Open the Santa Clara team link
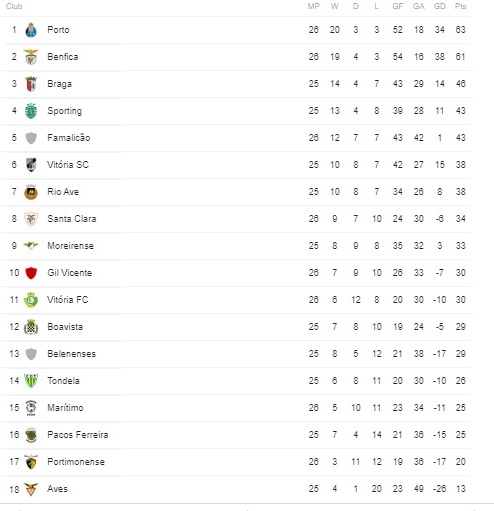This screenshot has width=494, height=511. coord(72,219)
